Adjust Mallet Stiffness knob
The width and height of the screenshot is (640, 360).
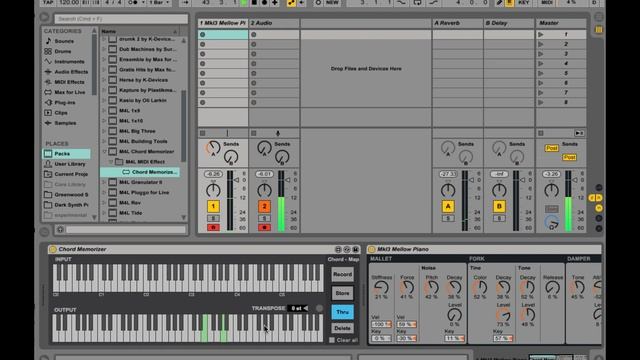tap(381, 288)
